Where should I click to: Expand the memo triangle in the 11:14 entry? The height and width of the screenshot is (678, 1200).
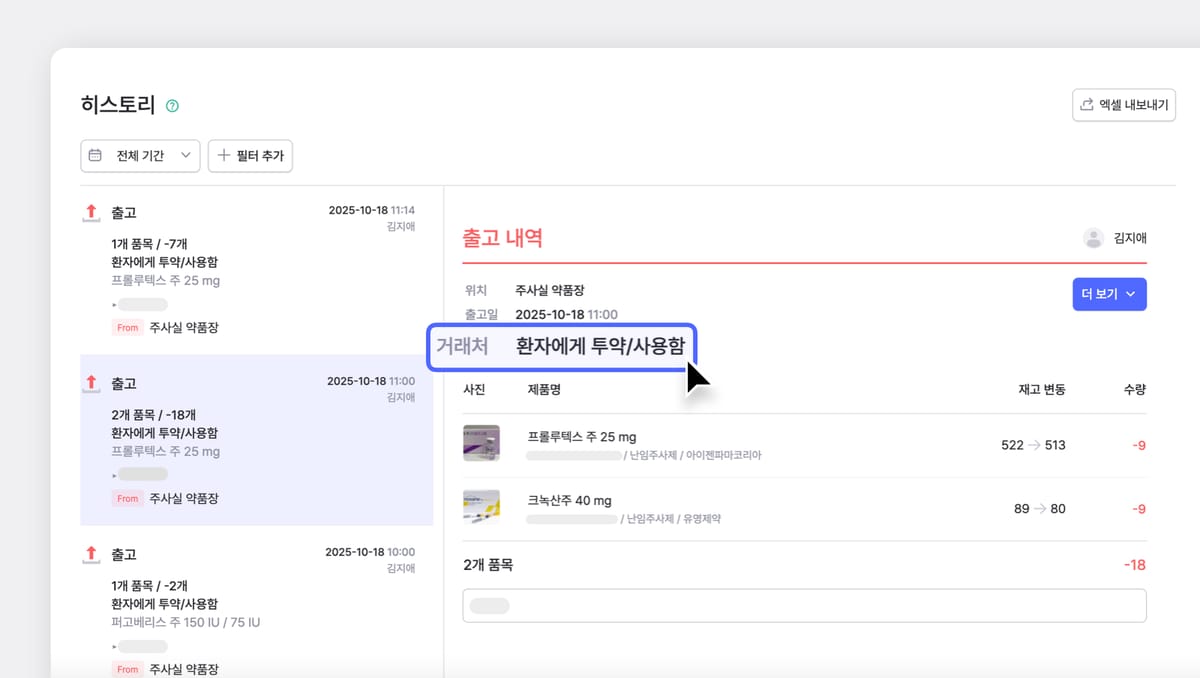[x=114, y=304]
